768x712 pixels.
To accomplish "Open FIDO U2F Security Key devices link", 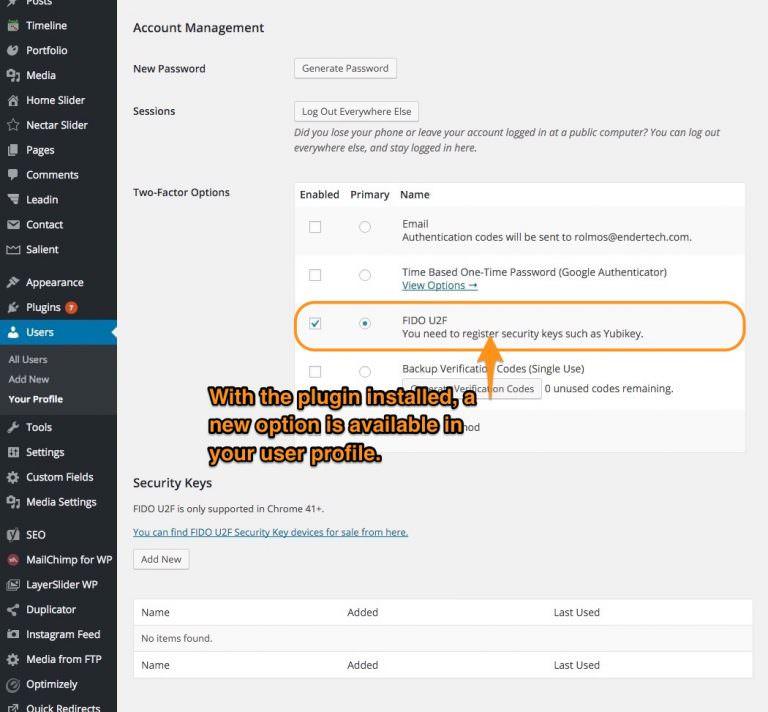I will pos(270,532).
